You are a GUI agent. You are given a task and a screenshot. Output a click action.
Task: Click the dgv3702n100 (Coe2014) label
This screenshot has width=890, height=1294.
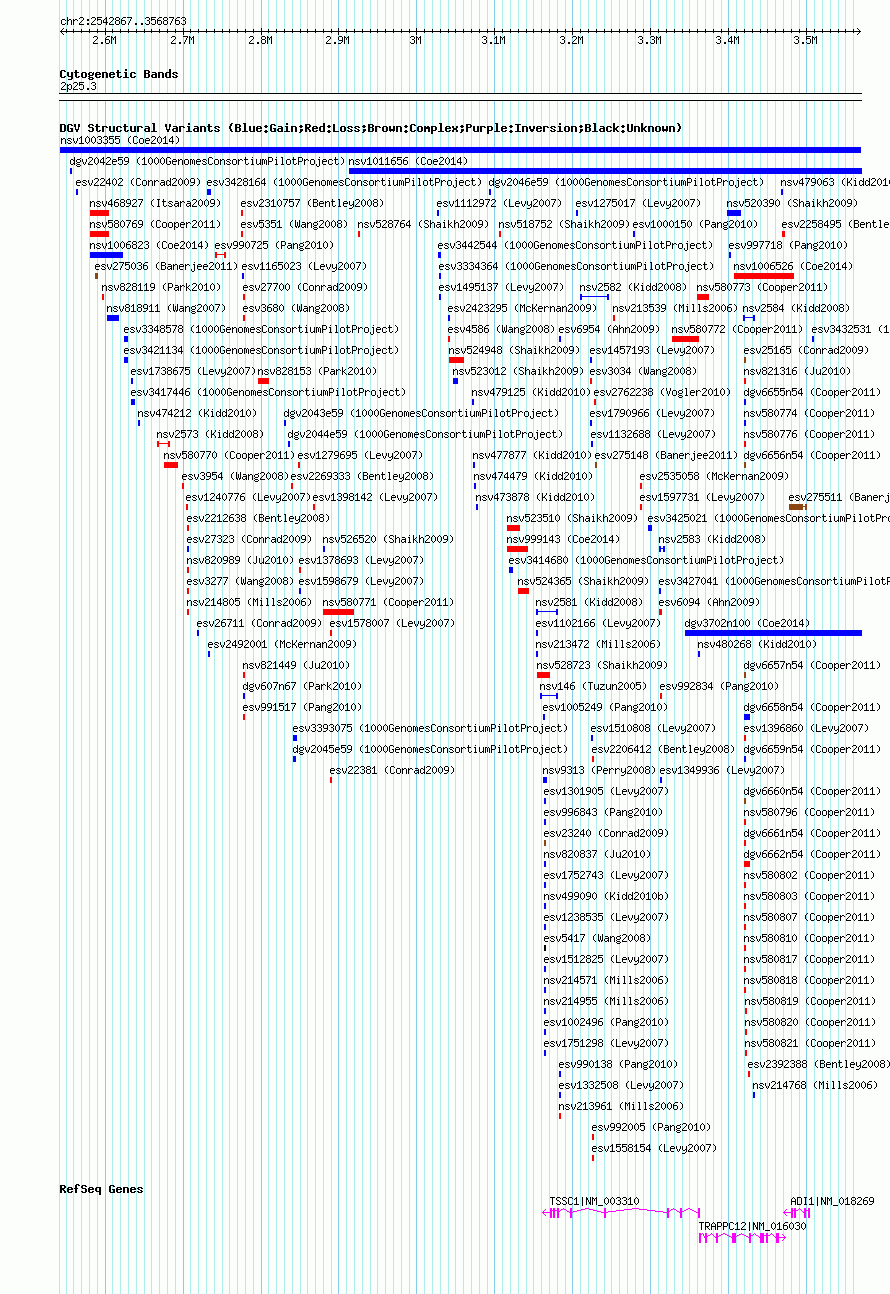tap(747, 623)
